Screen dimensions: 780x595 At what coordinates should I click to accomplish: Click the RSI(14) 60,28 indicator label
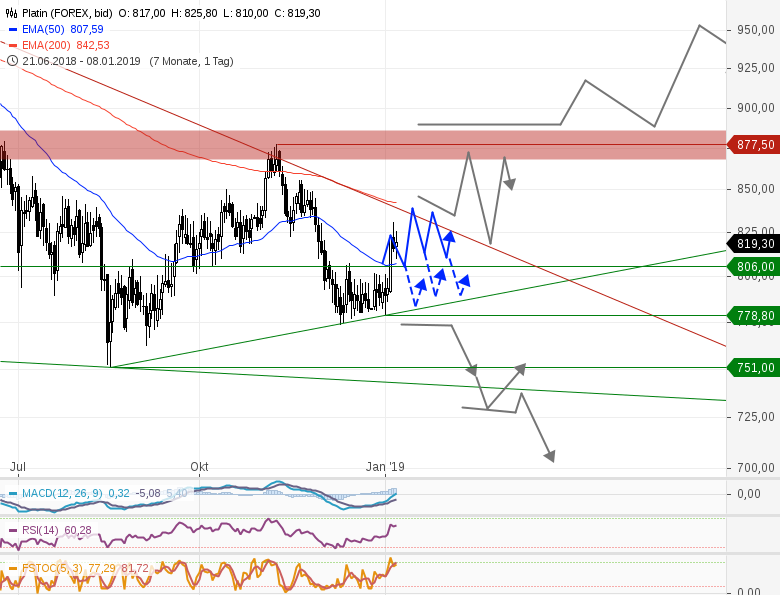click(x=57, y=530)
